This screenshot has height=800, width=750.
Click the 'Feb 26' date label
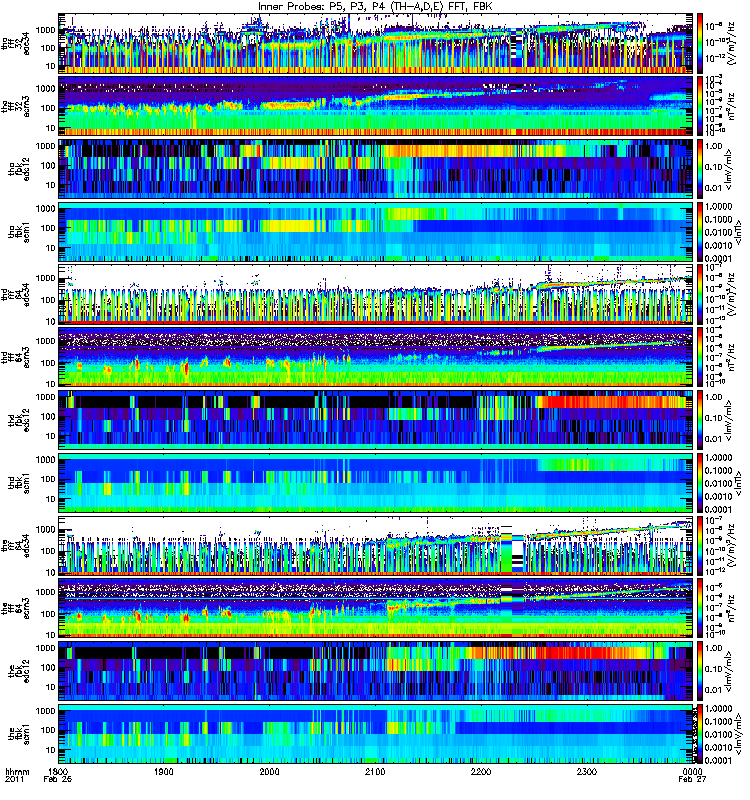[58, 780]
